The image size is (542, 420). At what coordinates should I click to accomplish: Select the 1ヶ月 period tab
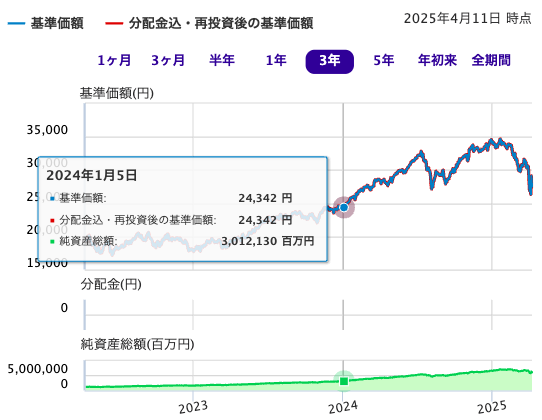click(114, 60)
